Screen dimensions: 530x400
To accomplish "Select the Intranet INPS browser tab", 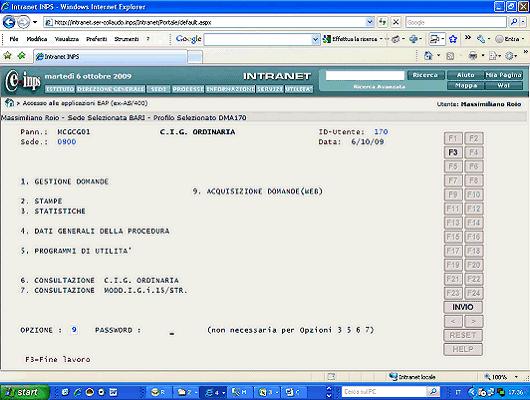I will 110,56.
